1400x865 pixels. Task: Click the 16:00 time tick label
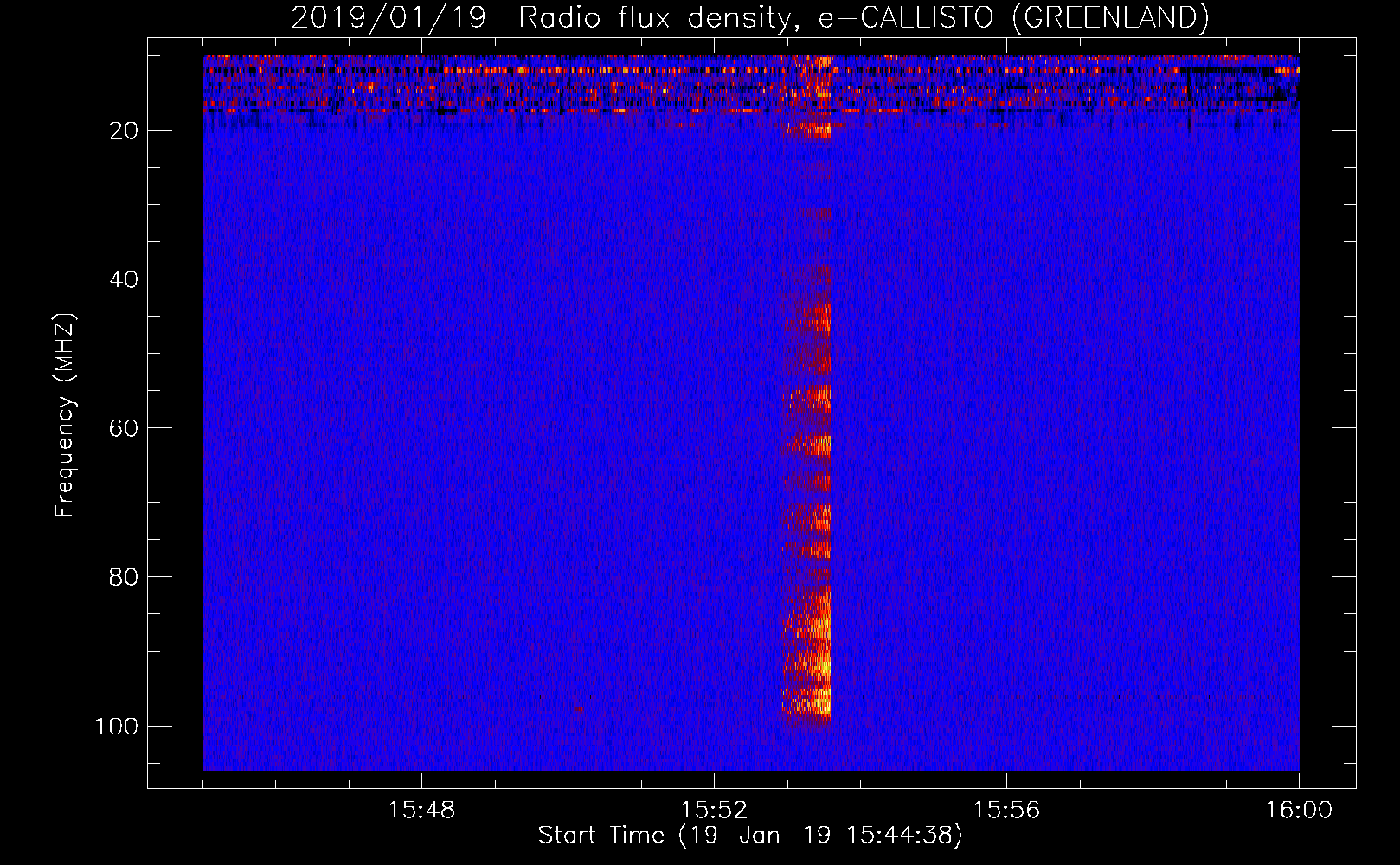(x=1299, y=811)
